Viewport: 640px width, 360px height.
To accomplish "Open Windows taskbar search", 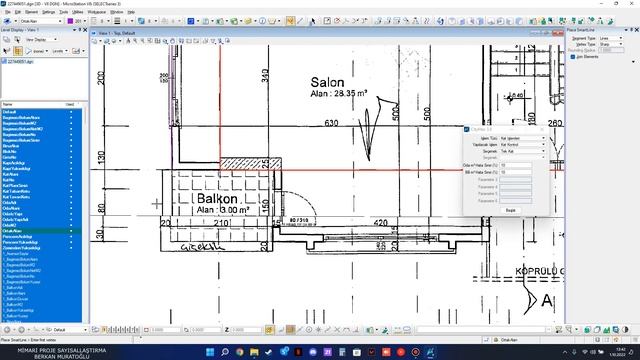I will [225, 352].
